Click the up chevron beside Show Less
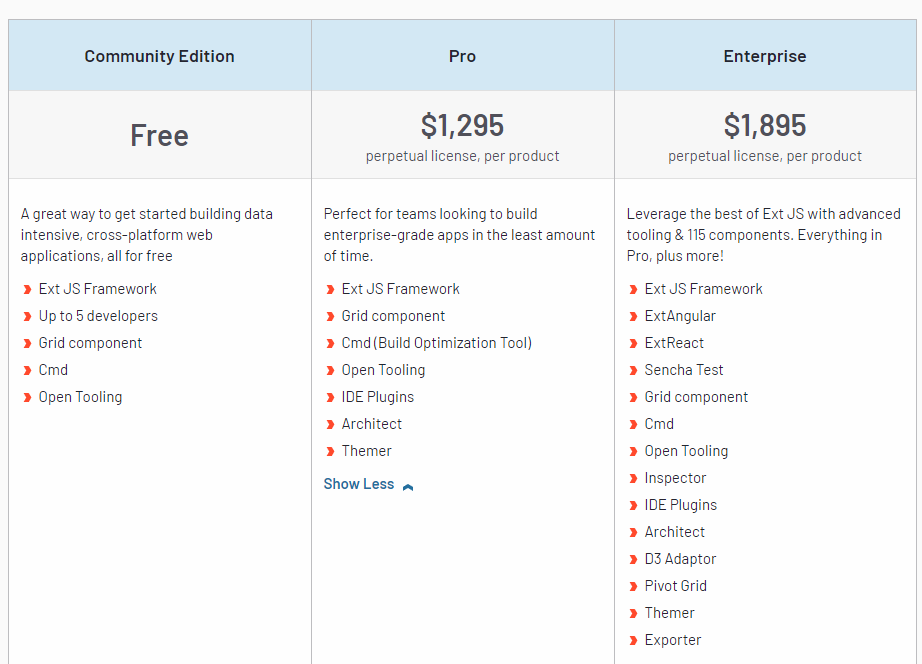922x664 pixels. 408,486
